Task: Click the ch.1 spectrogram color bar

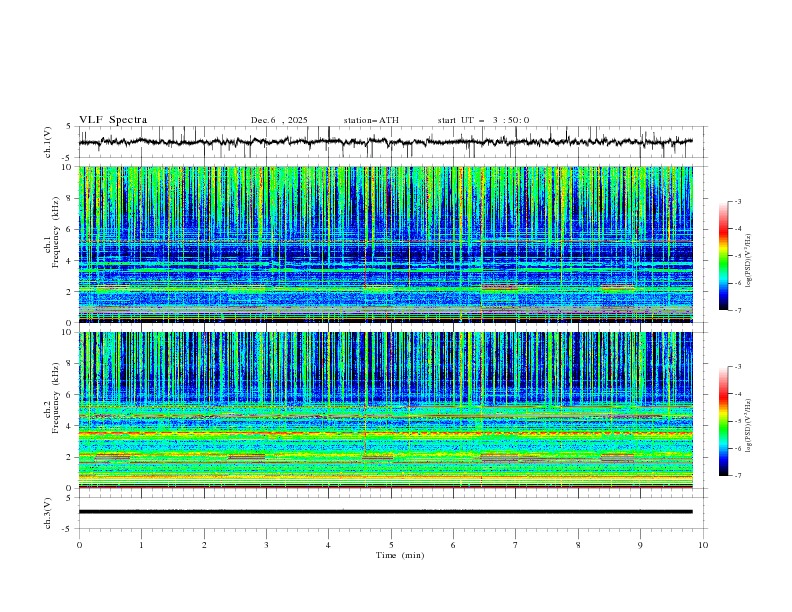Action: pyautogui.click(x=723, y=256)
